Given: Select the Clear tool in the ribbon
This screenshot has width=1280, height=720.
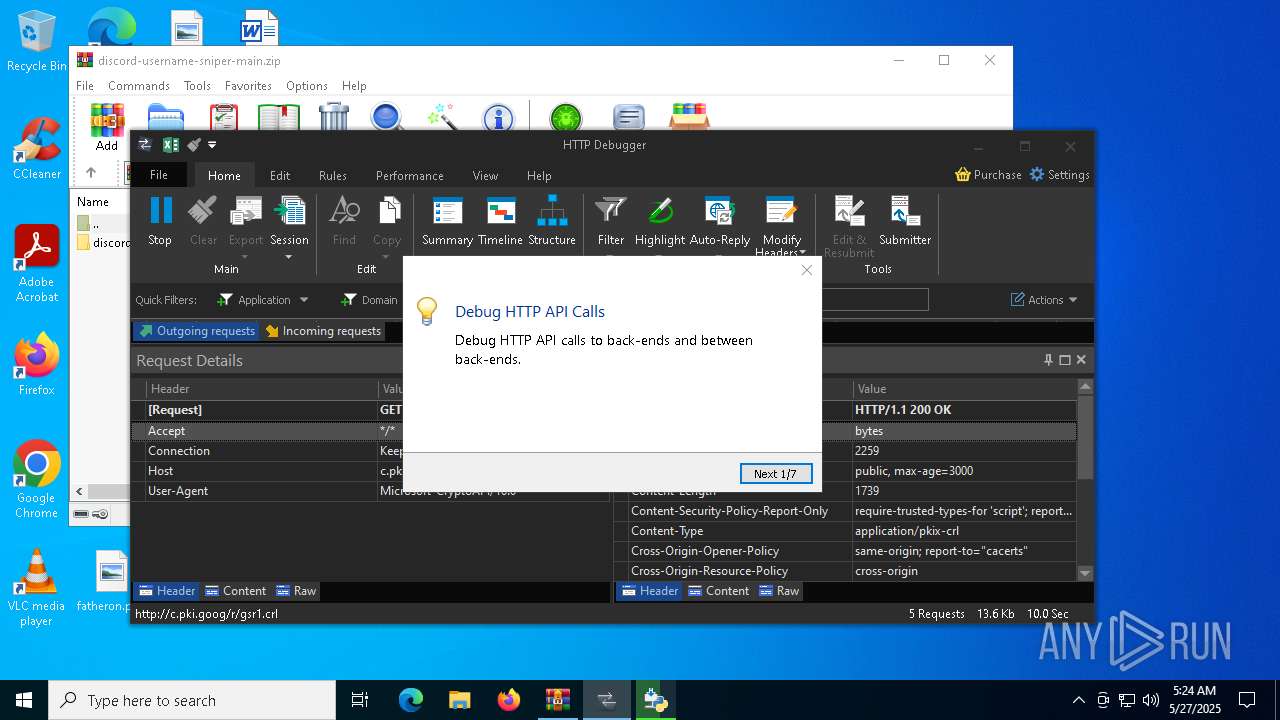Looking at the screenshot, I should click(203, 222).
